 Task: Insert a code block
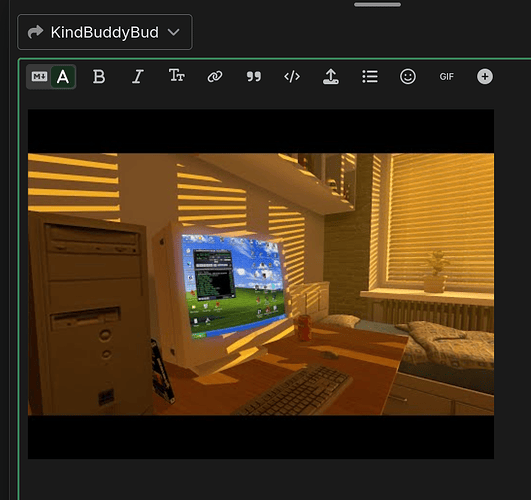pos(292,77)
